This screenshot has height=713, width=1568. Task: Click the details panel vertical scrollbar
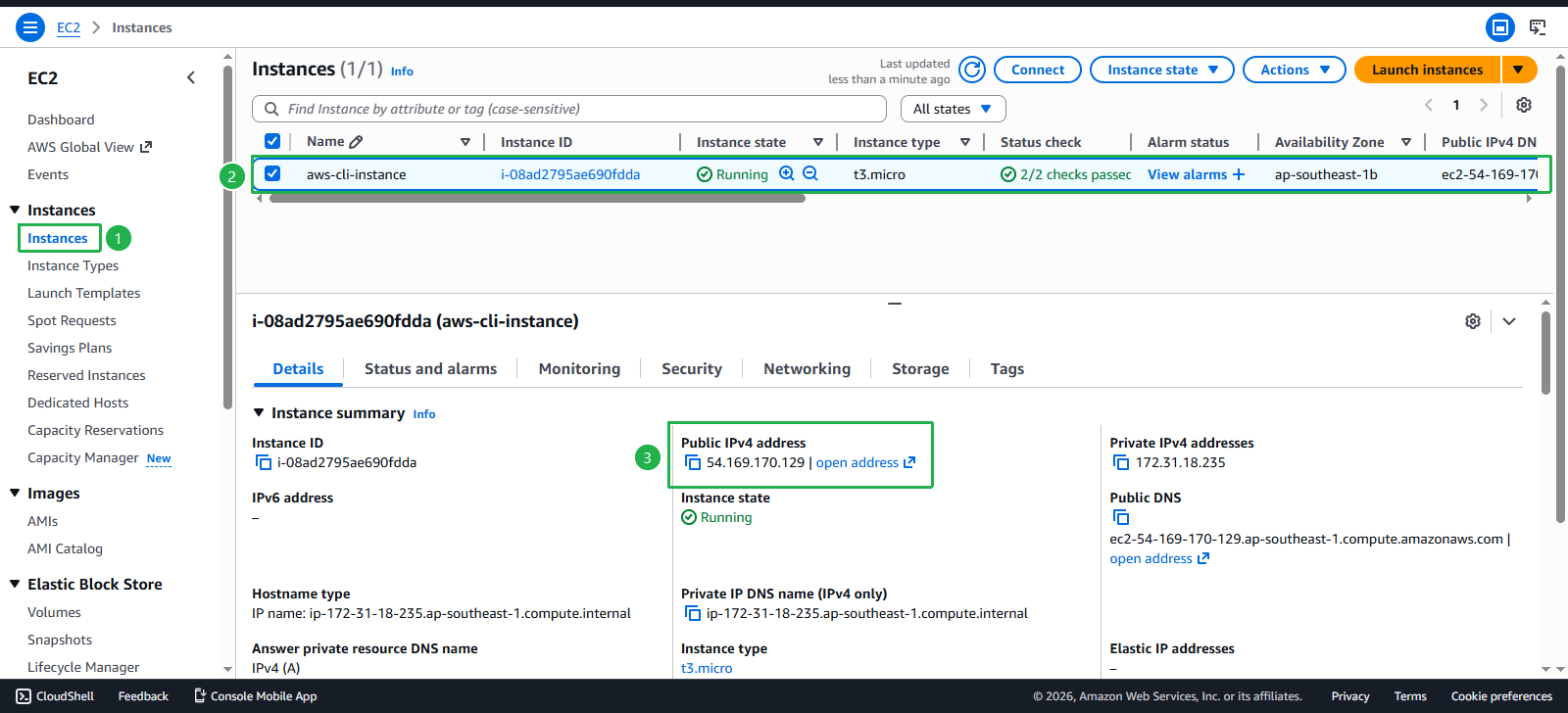click(x=1545, y=353)
